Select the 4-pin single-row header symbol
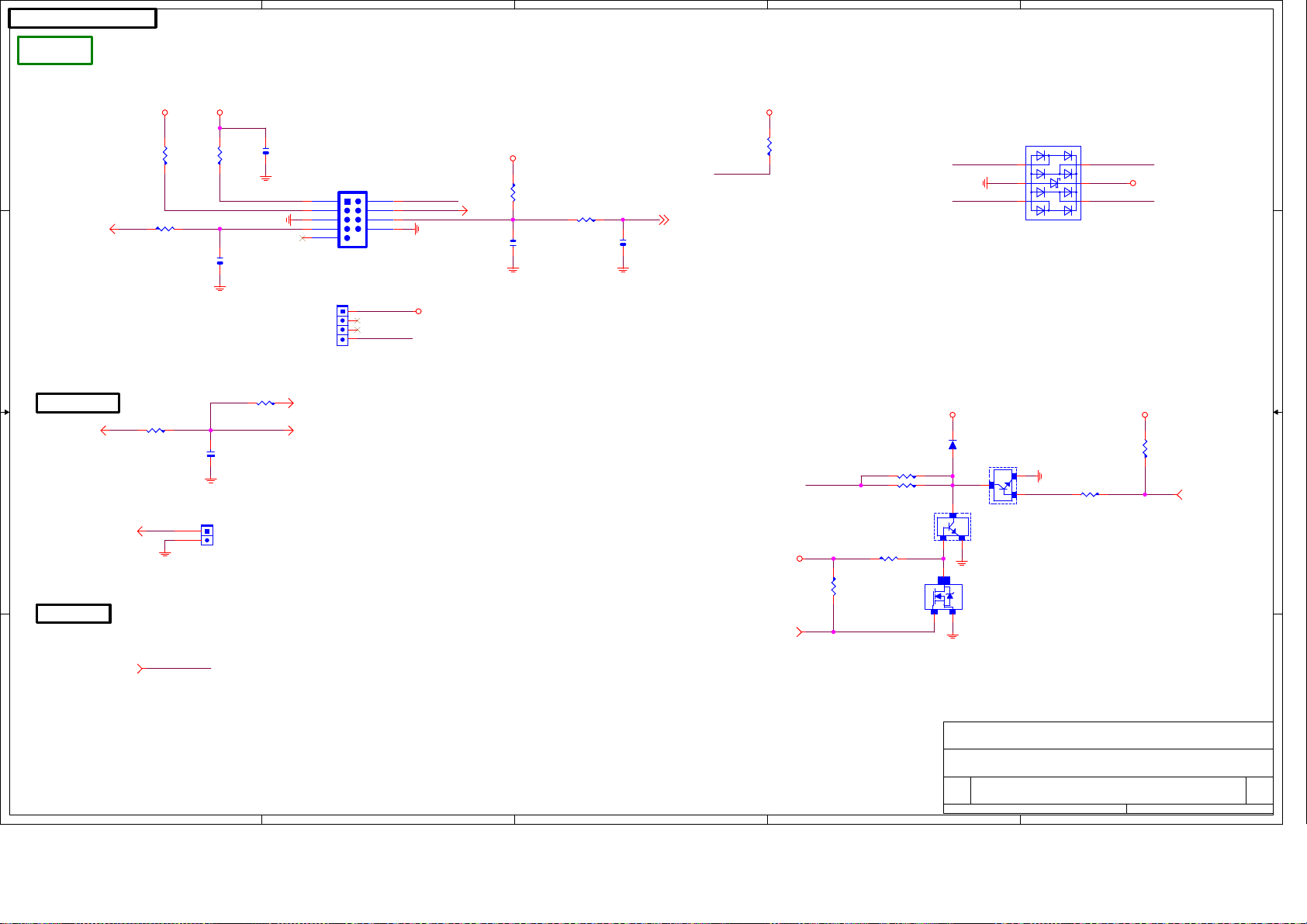This screenshot has height=924, width=1307. 342,325
